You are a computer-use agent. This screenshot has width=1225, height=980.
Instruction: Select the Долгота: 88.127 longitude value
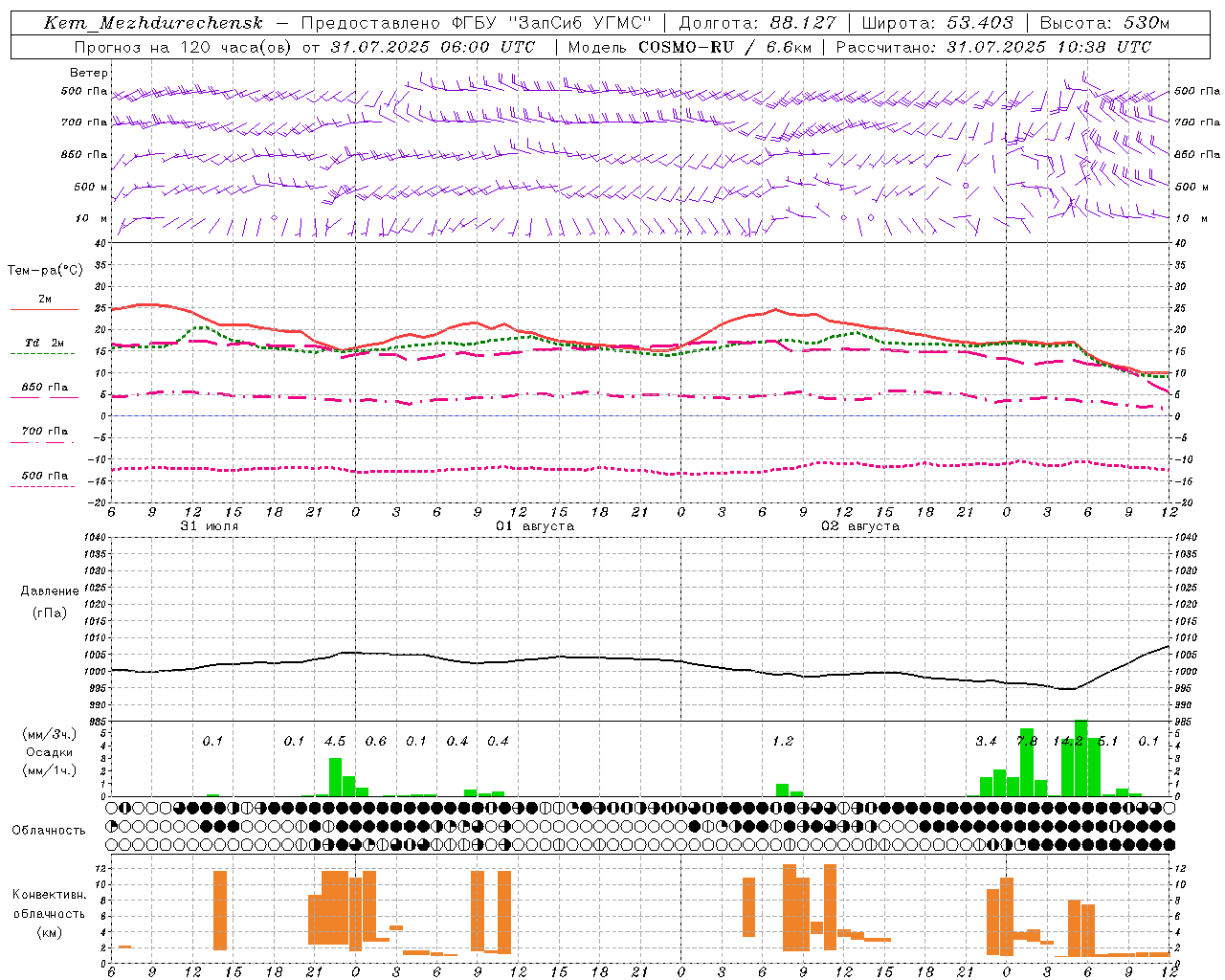tap(757, 23)
